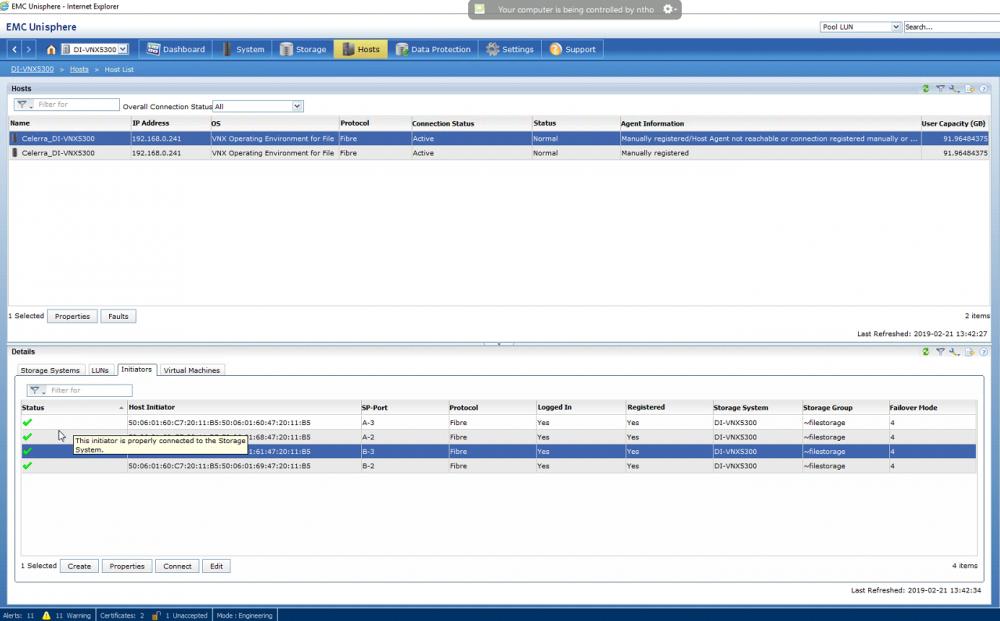
Task: Click the Home house icon
Action: click(x=51, y=49)
